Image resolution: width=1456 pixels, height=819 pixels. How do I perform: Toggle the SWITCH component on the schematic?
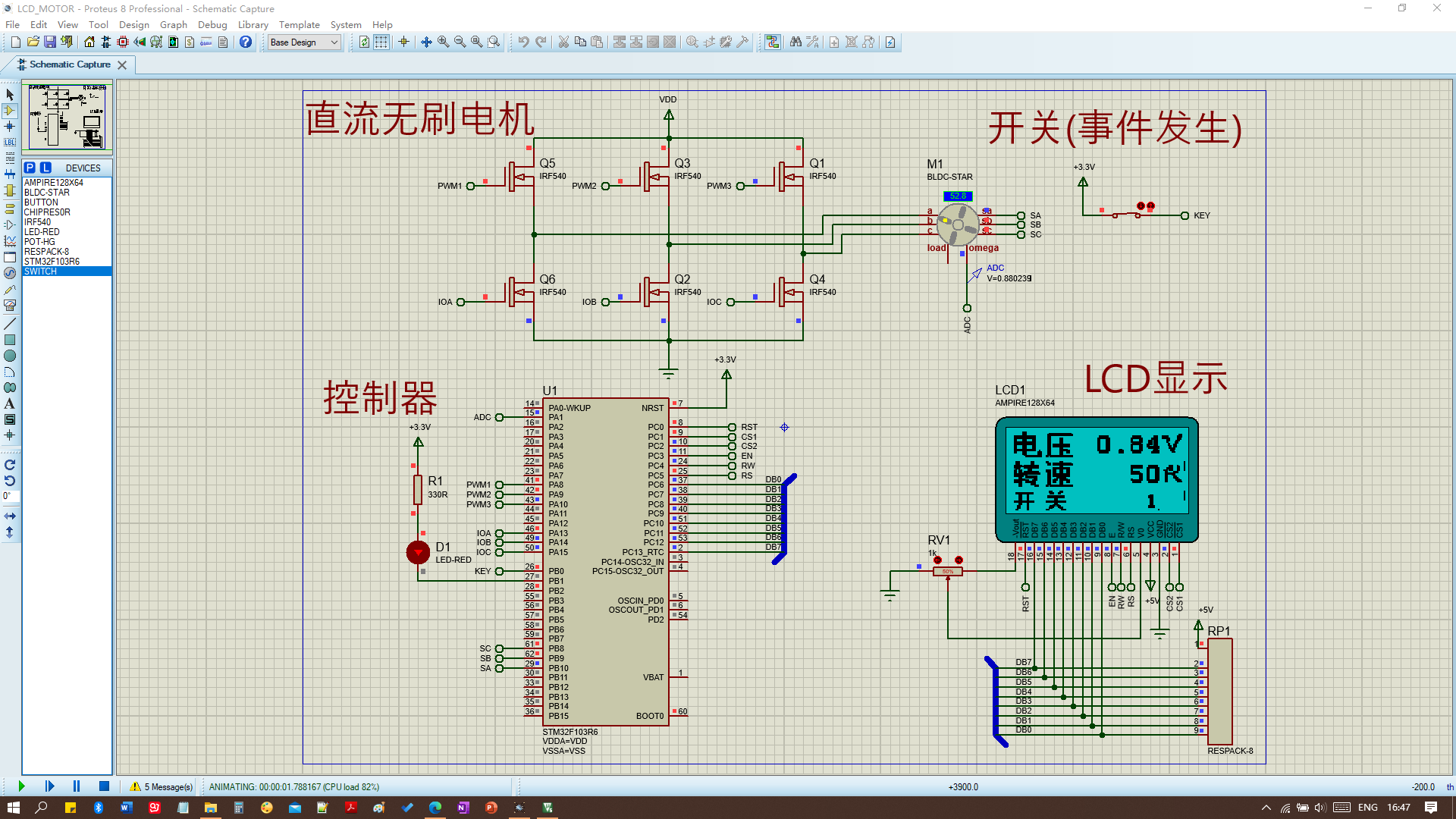(1141, 206)
